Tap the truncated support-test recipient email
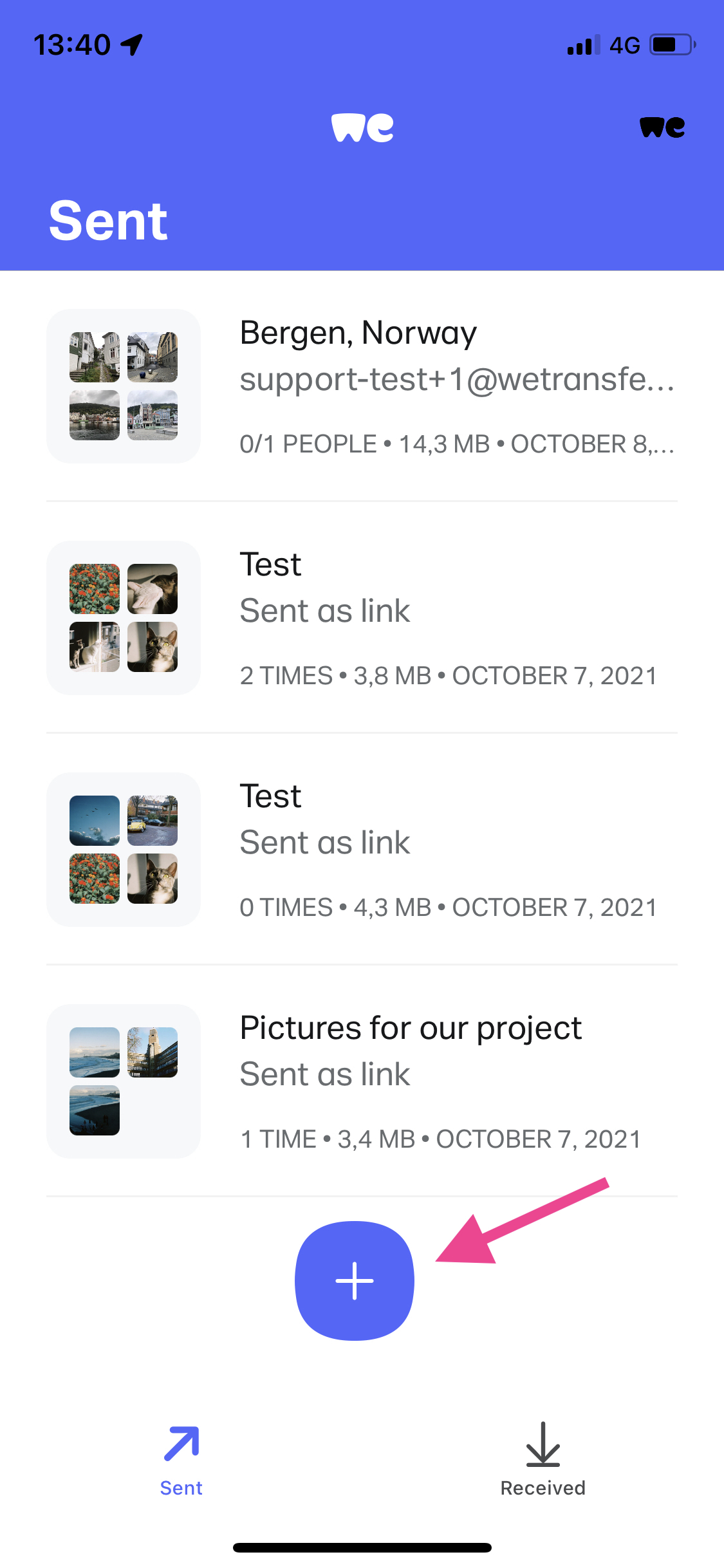Viewport: 724px width, 1568px height. click(x=457, y=381)
